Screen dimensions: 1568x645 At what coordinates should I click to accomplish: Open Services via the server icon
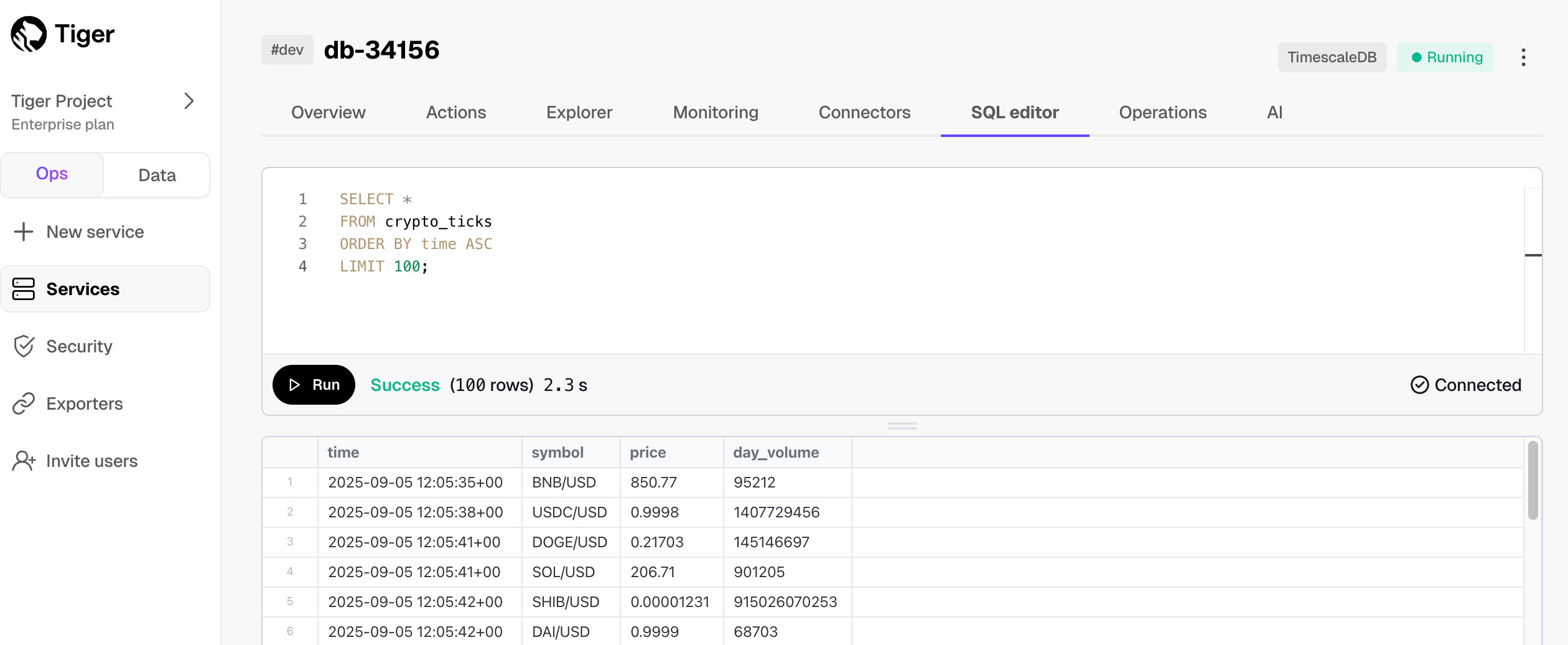click(x=24, y=289)
